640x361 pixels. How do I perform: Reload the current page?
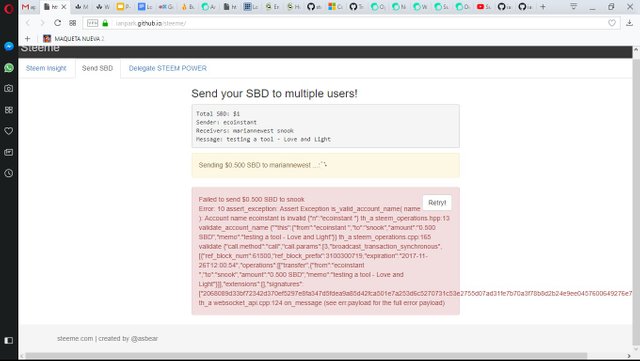pyautogui.click(x=58, y=23)
